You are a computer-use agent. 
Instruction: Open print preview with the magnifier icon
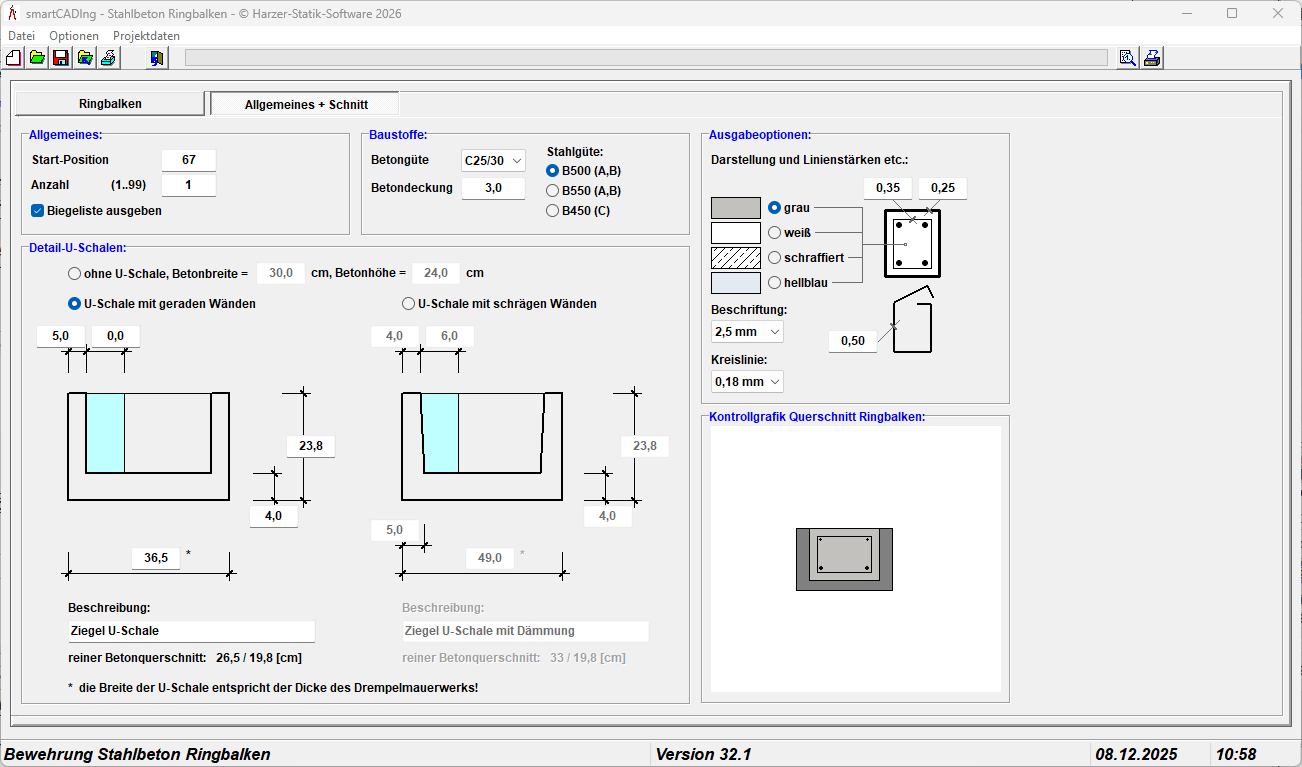click(1128, 58)
